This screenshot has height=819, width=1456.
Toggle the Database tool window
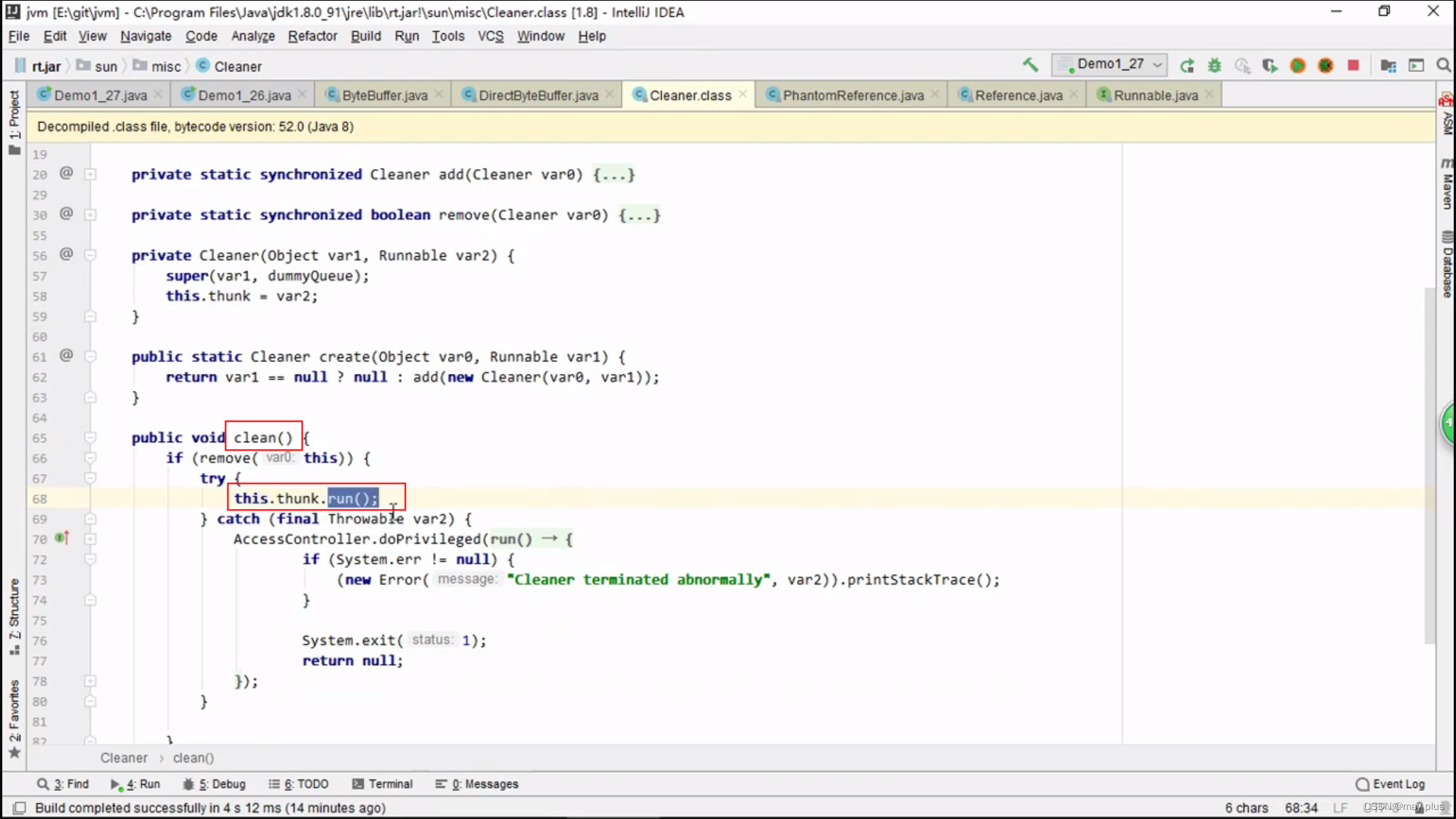point(1446,265)
